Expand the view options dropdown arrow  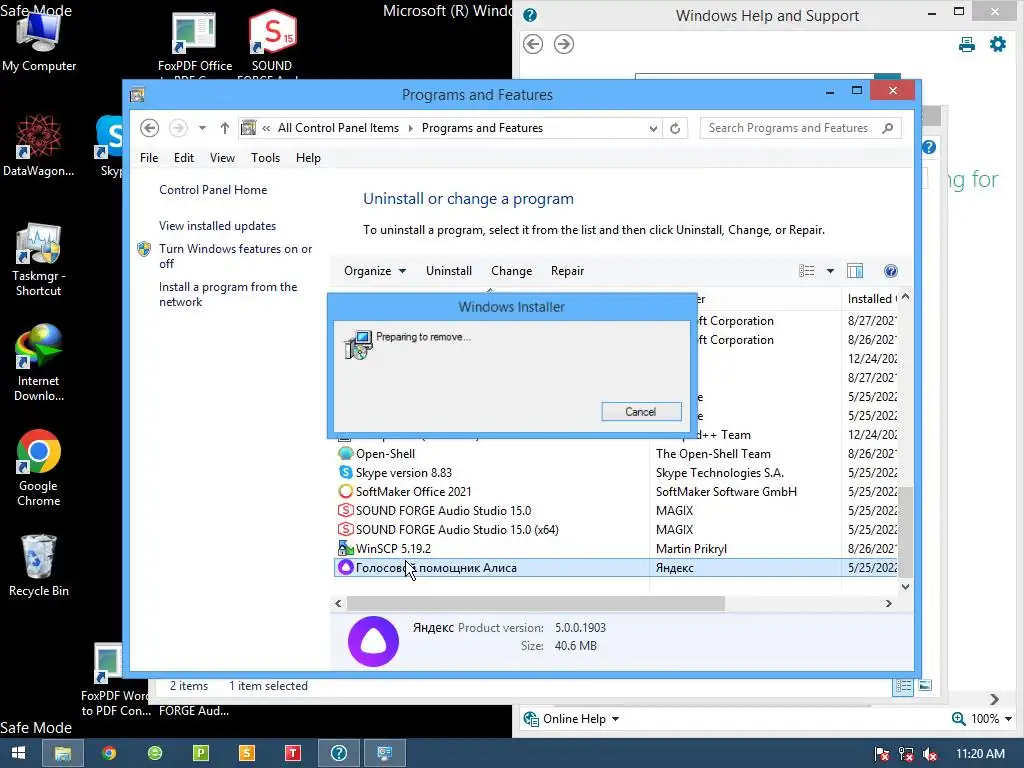point(830,271)
